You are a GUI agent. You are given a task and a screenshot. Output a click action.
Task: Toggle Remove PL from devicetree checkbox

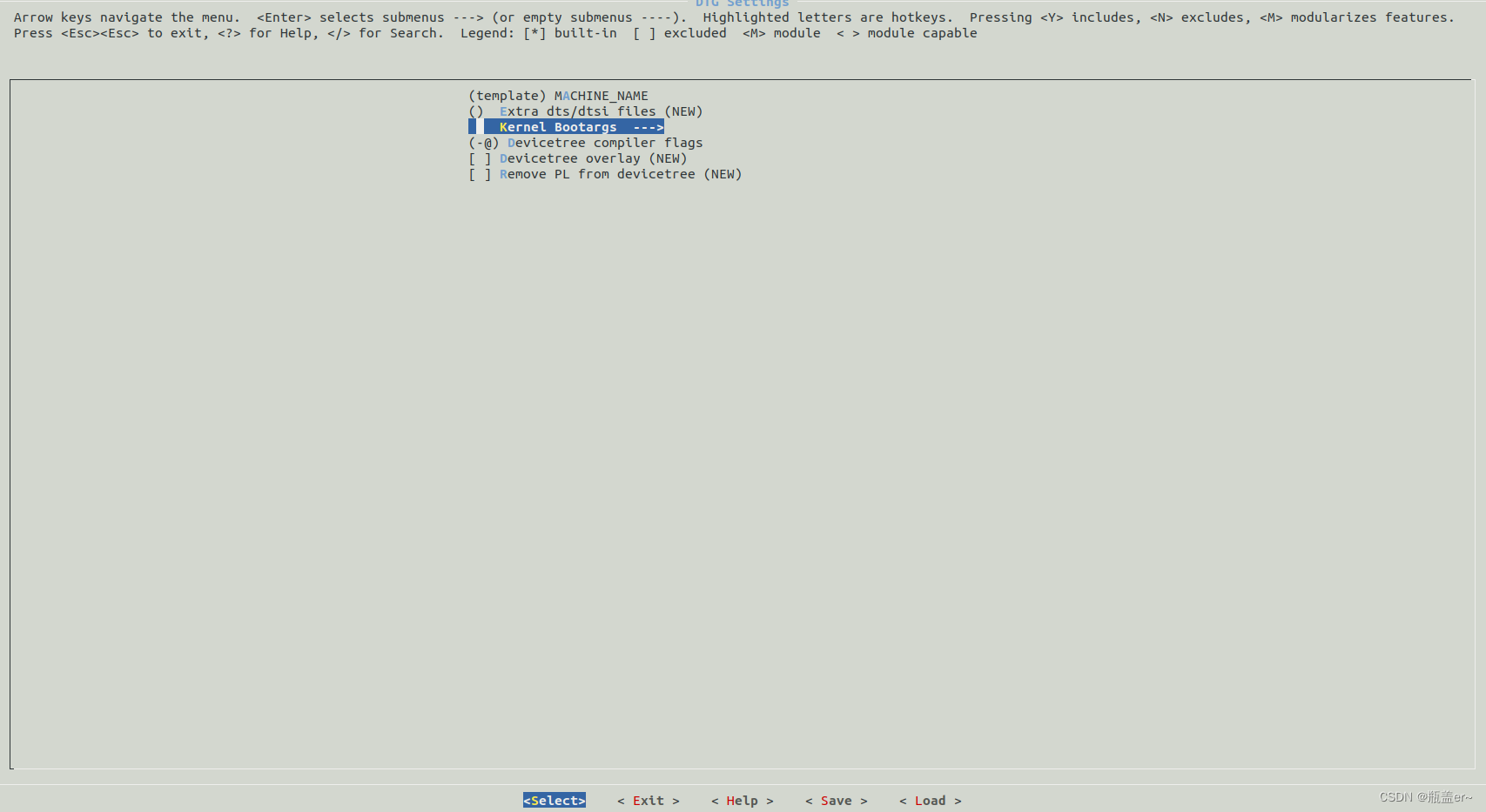tap(480, 174)
